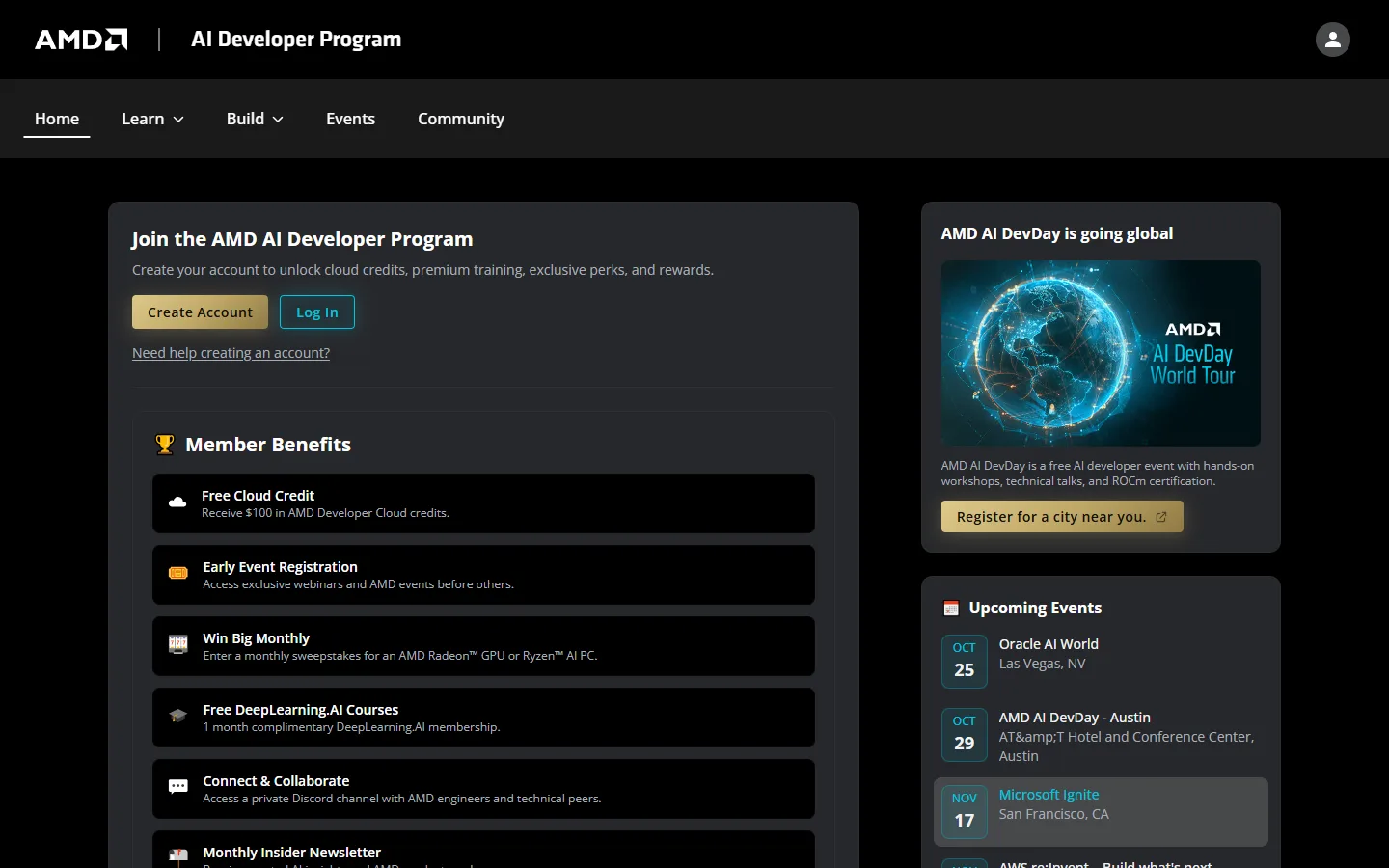Select the Early Event Registration benefit card
The height and width of the screenshot is (868, 1389).
(483, 575)
